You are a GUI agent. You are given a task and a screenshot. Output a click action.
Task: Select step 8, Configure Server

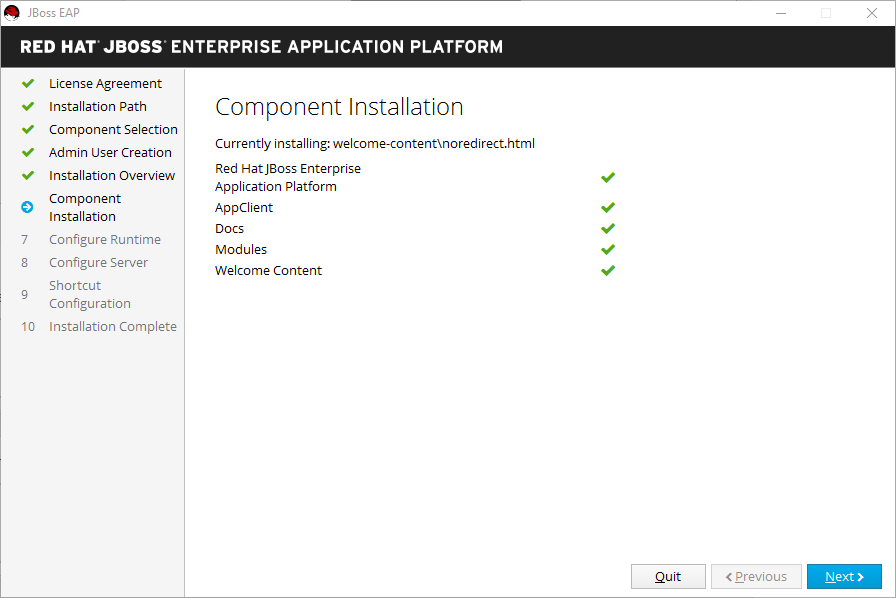click(99, 262)
